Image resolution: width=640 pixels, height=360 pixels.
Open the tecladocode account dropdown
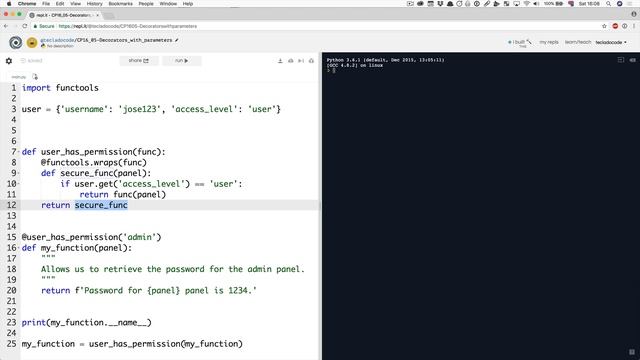[x=611, y=42]
